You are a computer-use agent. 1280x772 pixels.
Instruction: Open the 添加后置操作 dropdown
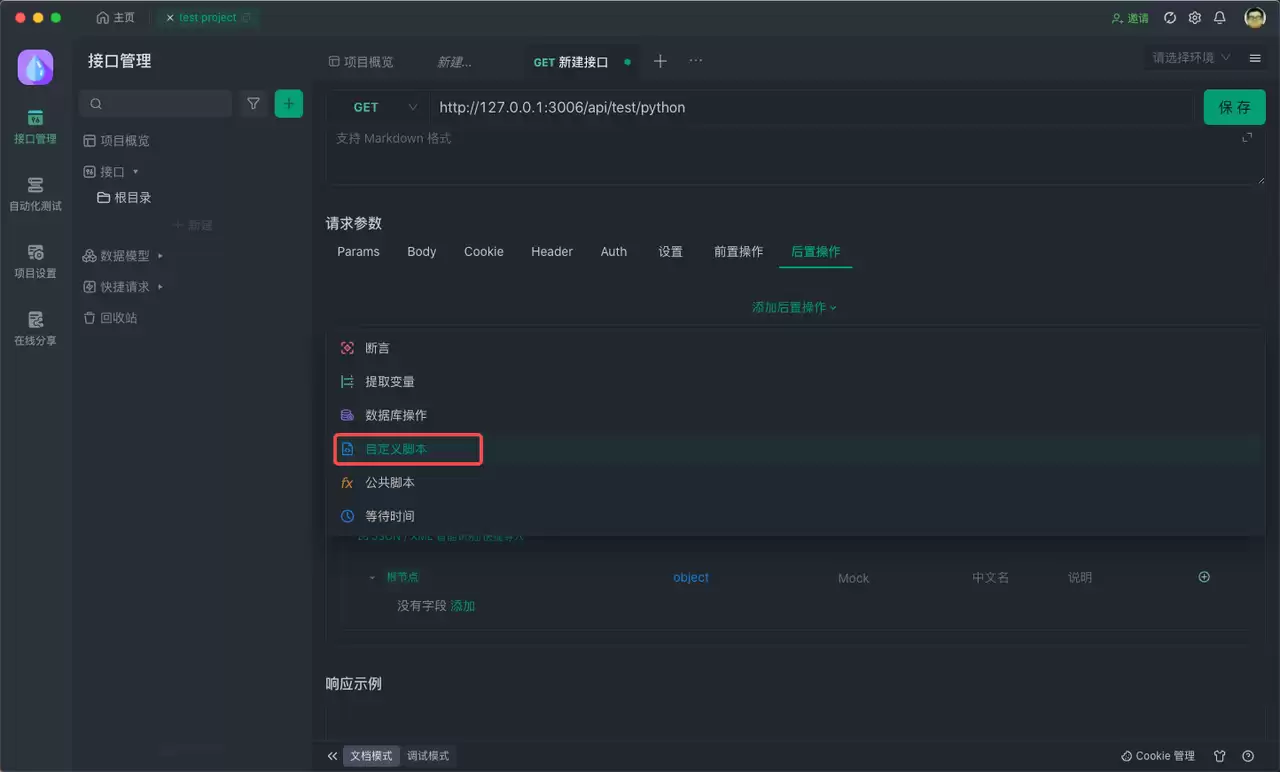794,308
